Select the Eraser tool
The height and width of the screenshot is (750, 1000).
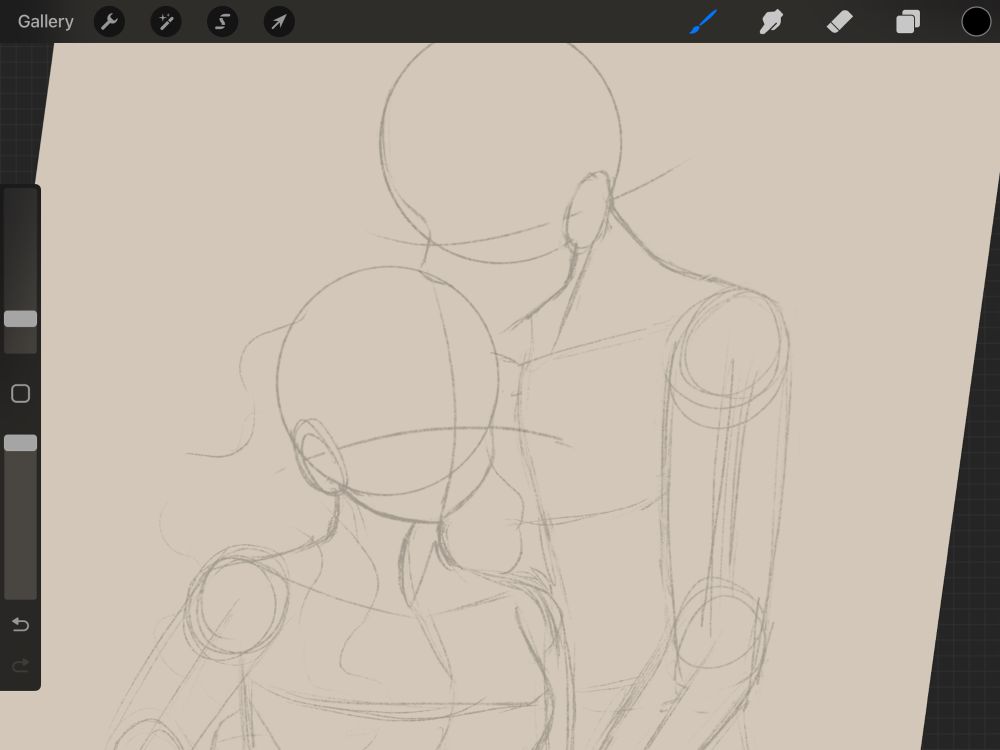(839, 22)
